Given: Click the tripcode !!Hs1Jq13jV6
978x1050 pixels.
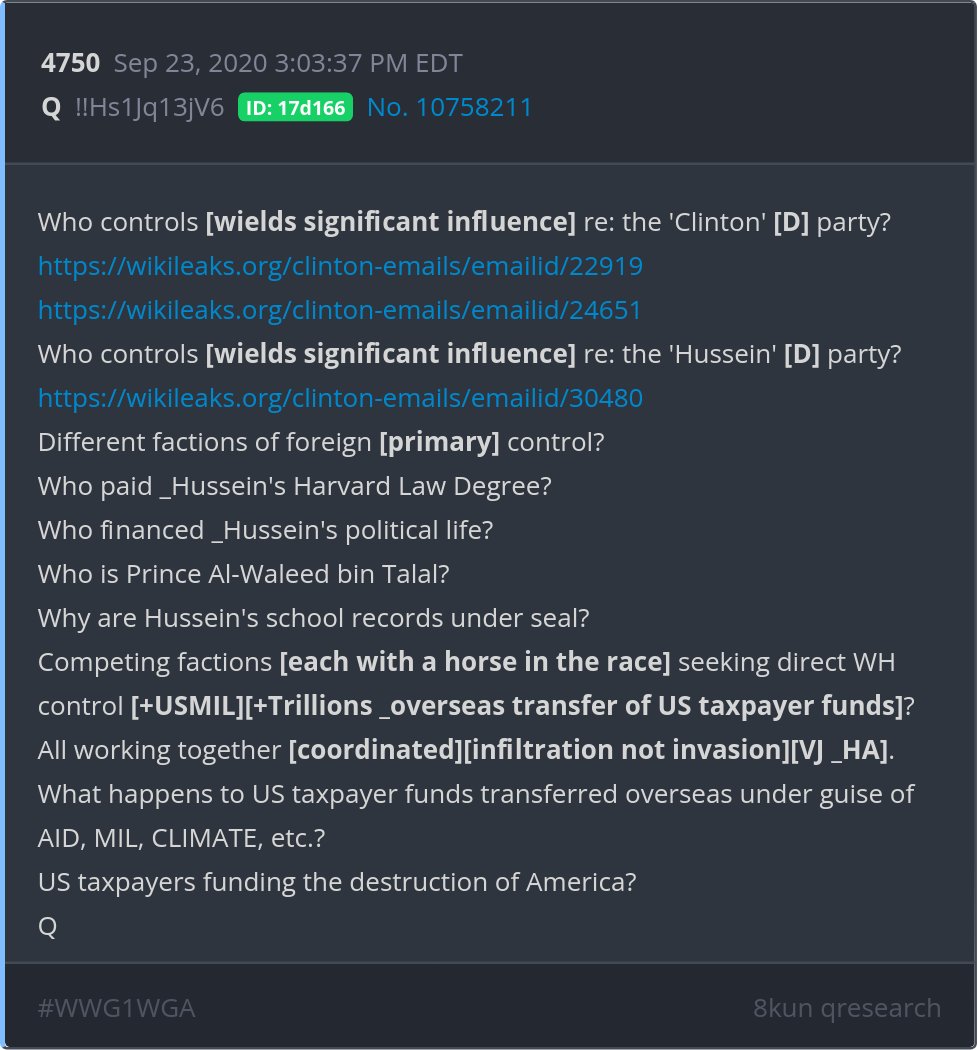Looking at the screenshot, I should [150, 108].
